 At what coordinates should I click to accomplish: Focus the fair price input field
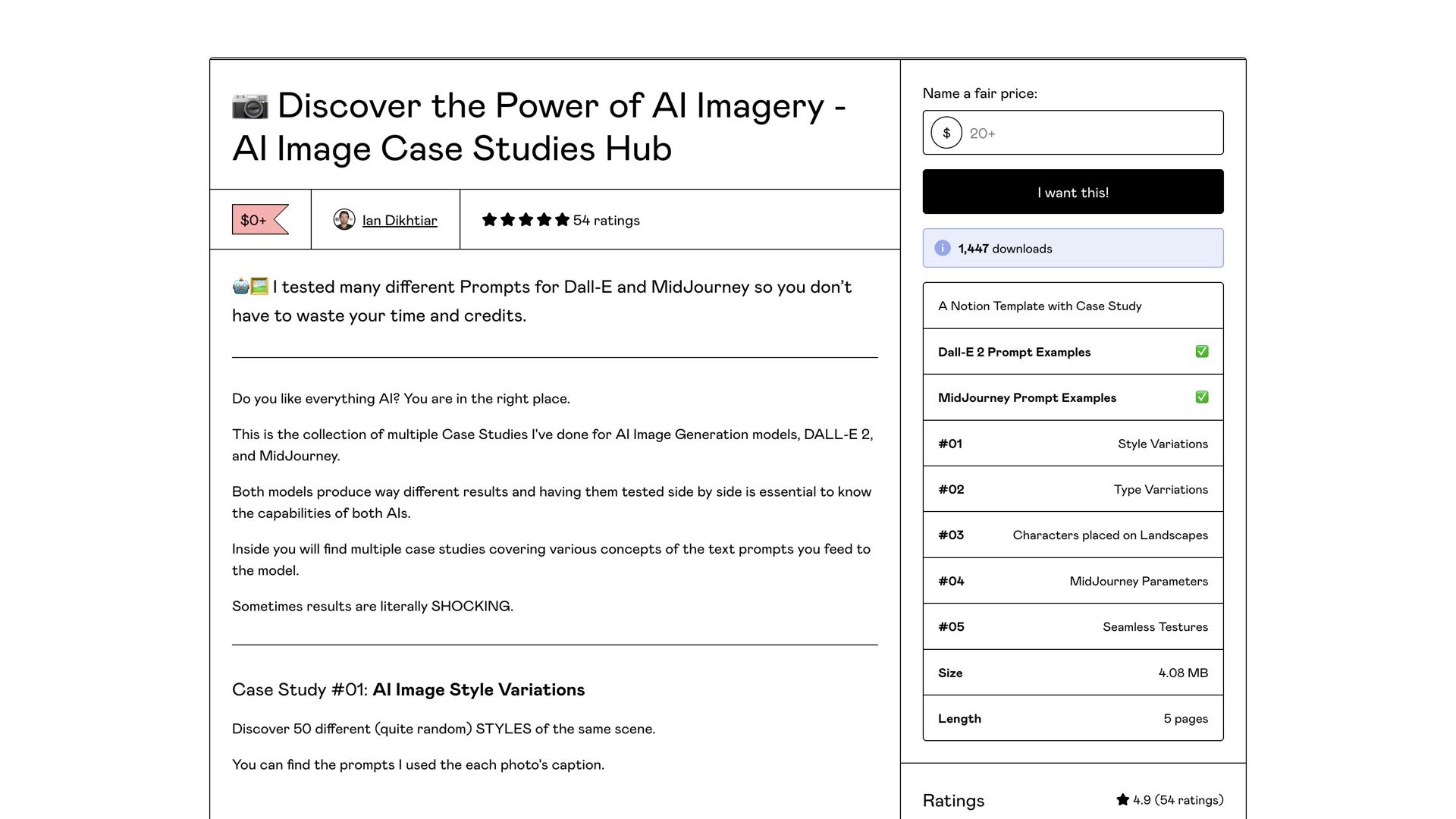click(1092, 133)
